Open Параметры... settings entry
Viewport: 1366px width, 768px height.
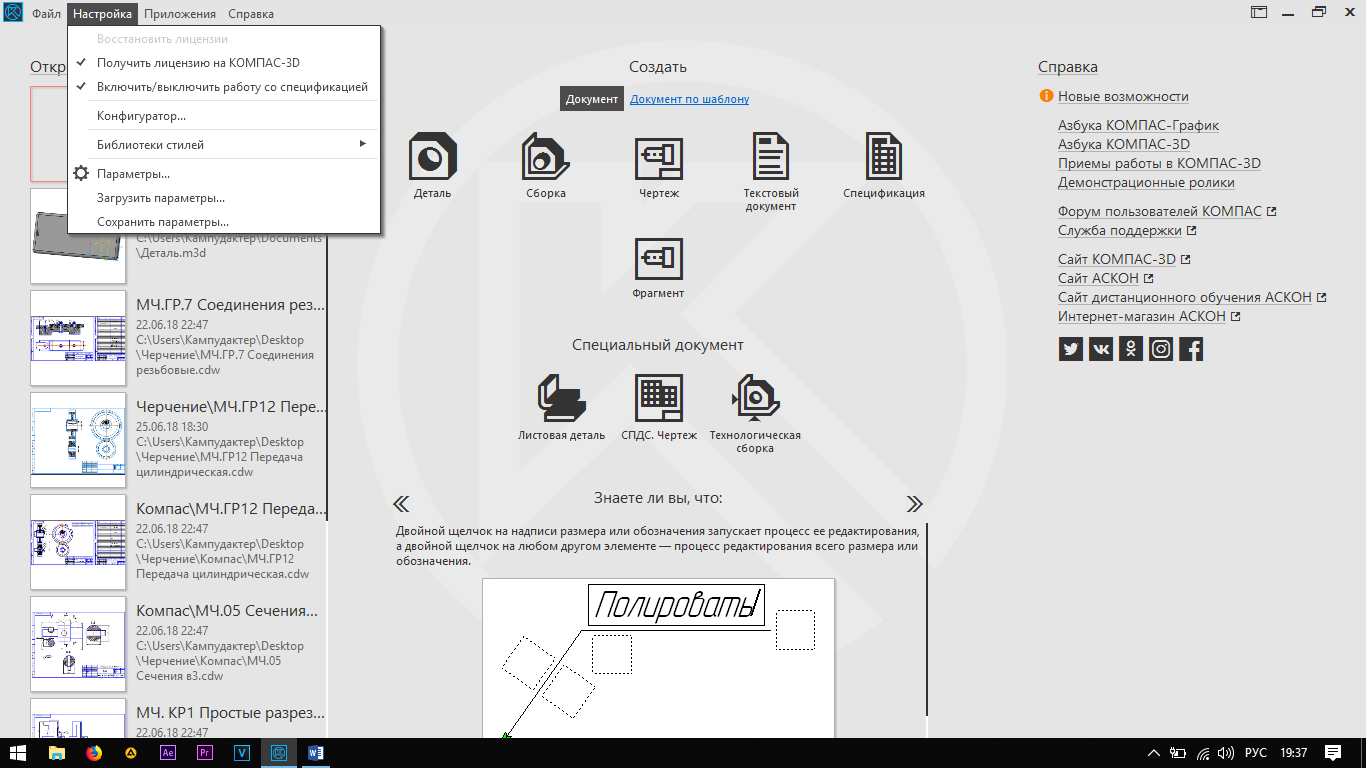pos(224,173)
